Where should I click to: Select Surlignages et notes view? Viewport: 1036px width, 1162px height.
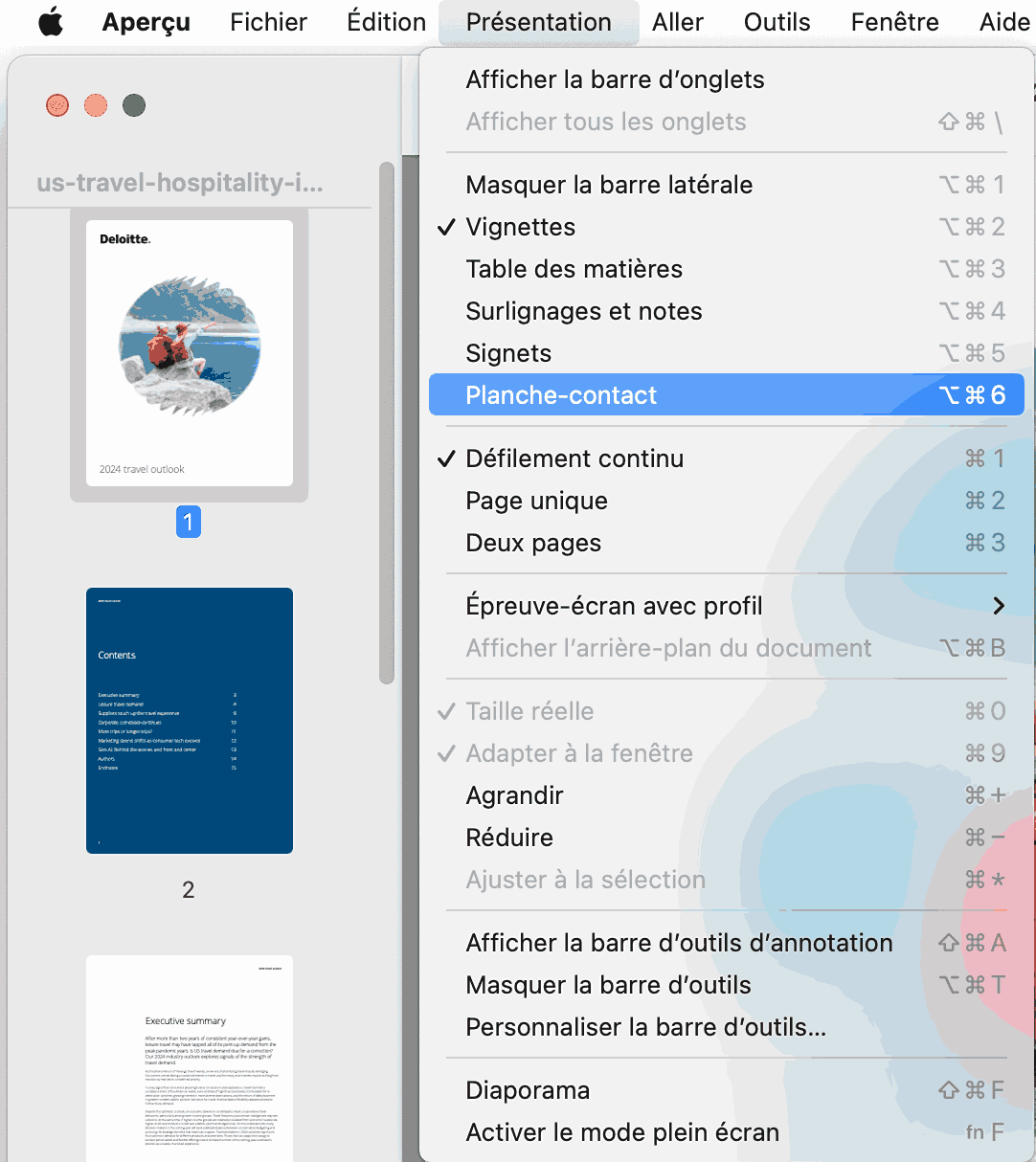coord(727,311)
